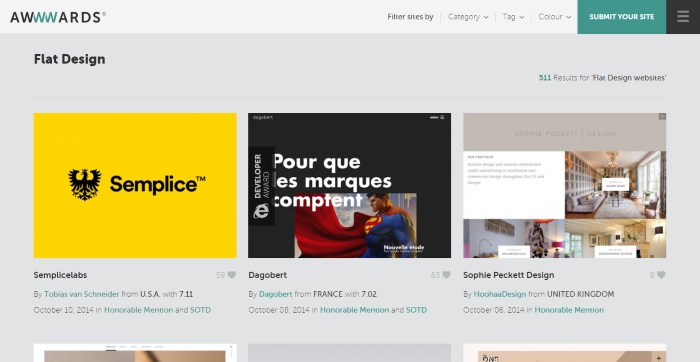Click the Sophie Peckett like count 8
Image resolution: width=700 pixels, height=362 pixels.
point(652,275)
